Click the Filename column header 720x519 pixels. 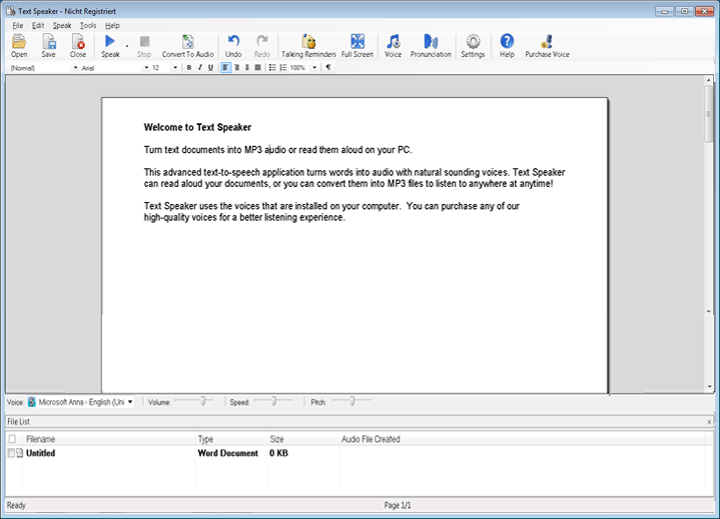[x=41, y=438]
